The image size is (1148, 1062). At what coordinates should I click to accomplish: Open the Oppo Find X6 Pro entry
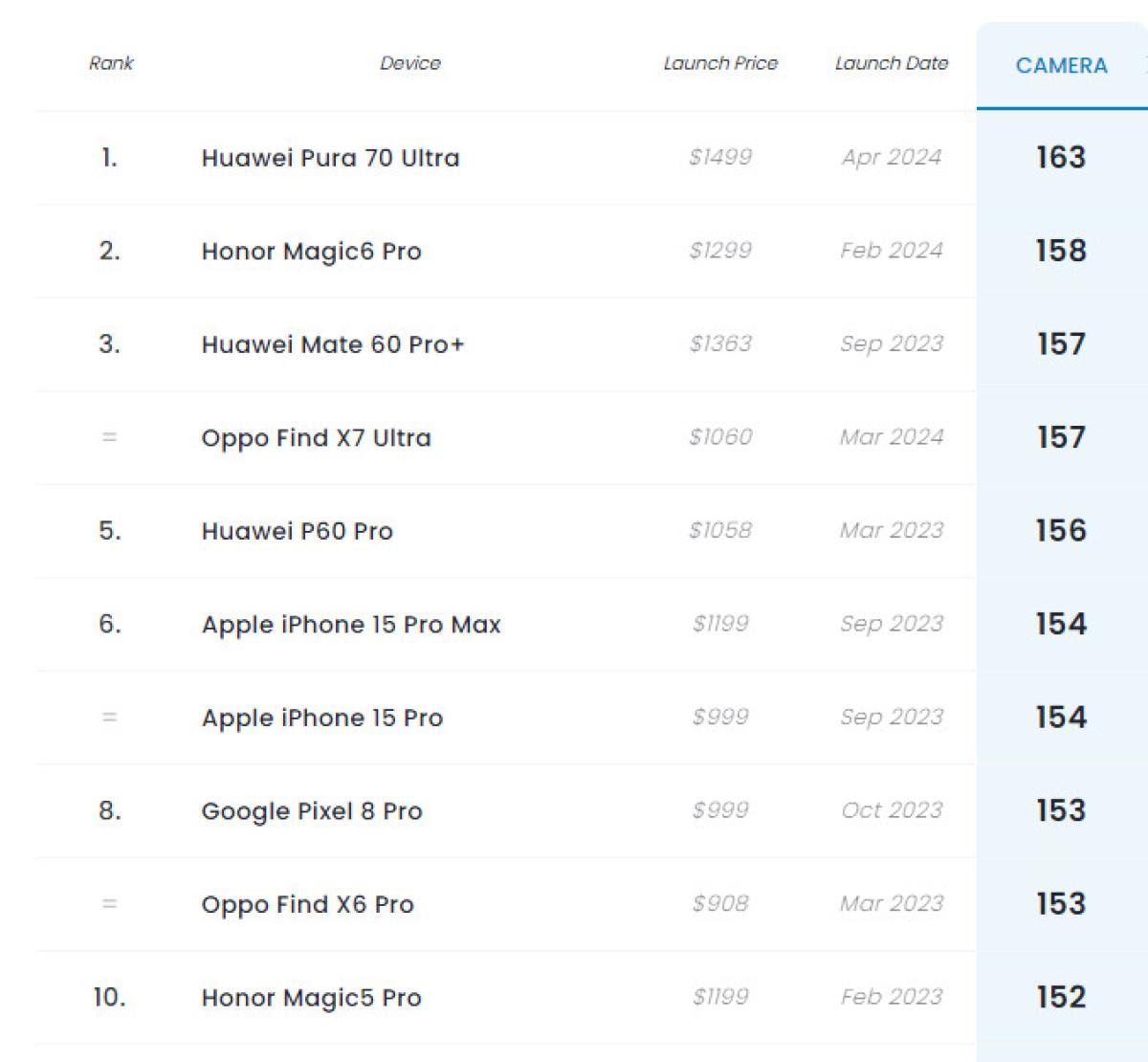tap(307, 905)
